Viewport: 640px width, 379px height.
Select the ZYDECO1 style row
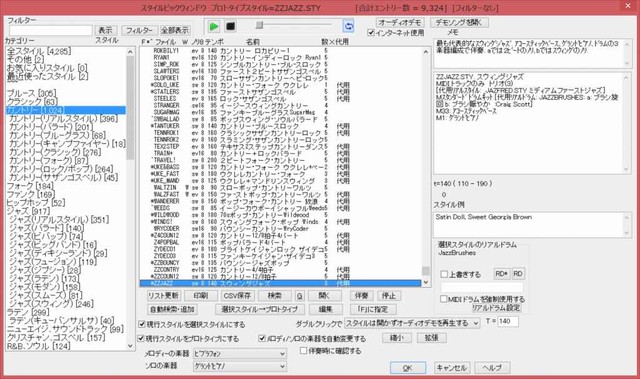click(280, 249)
